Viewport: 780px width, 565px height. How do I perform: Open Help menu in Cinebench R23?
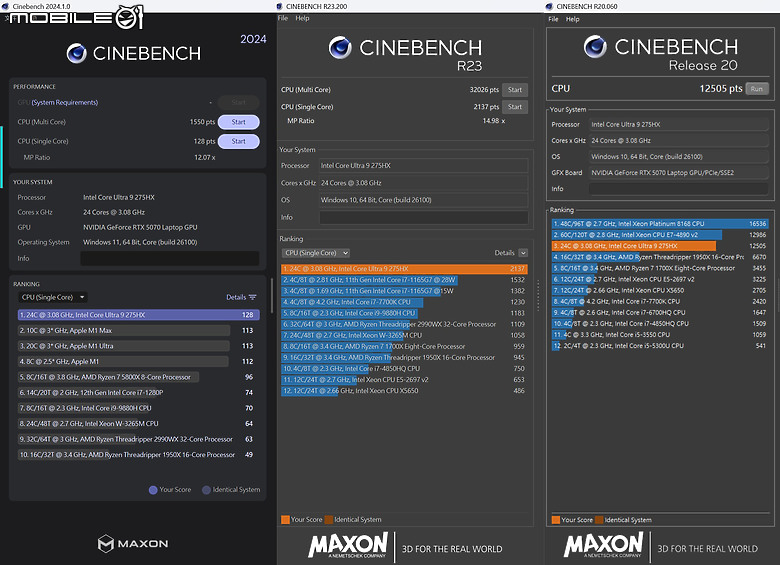(302, 18)
